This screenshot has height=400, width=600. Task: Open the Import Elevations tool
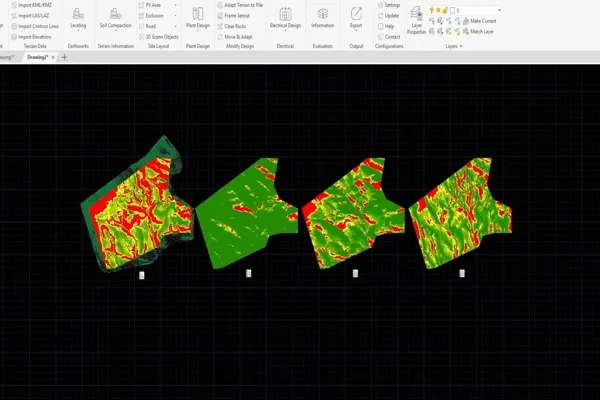coord(31,37)
